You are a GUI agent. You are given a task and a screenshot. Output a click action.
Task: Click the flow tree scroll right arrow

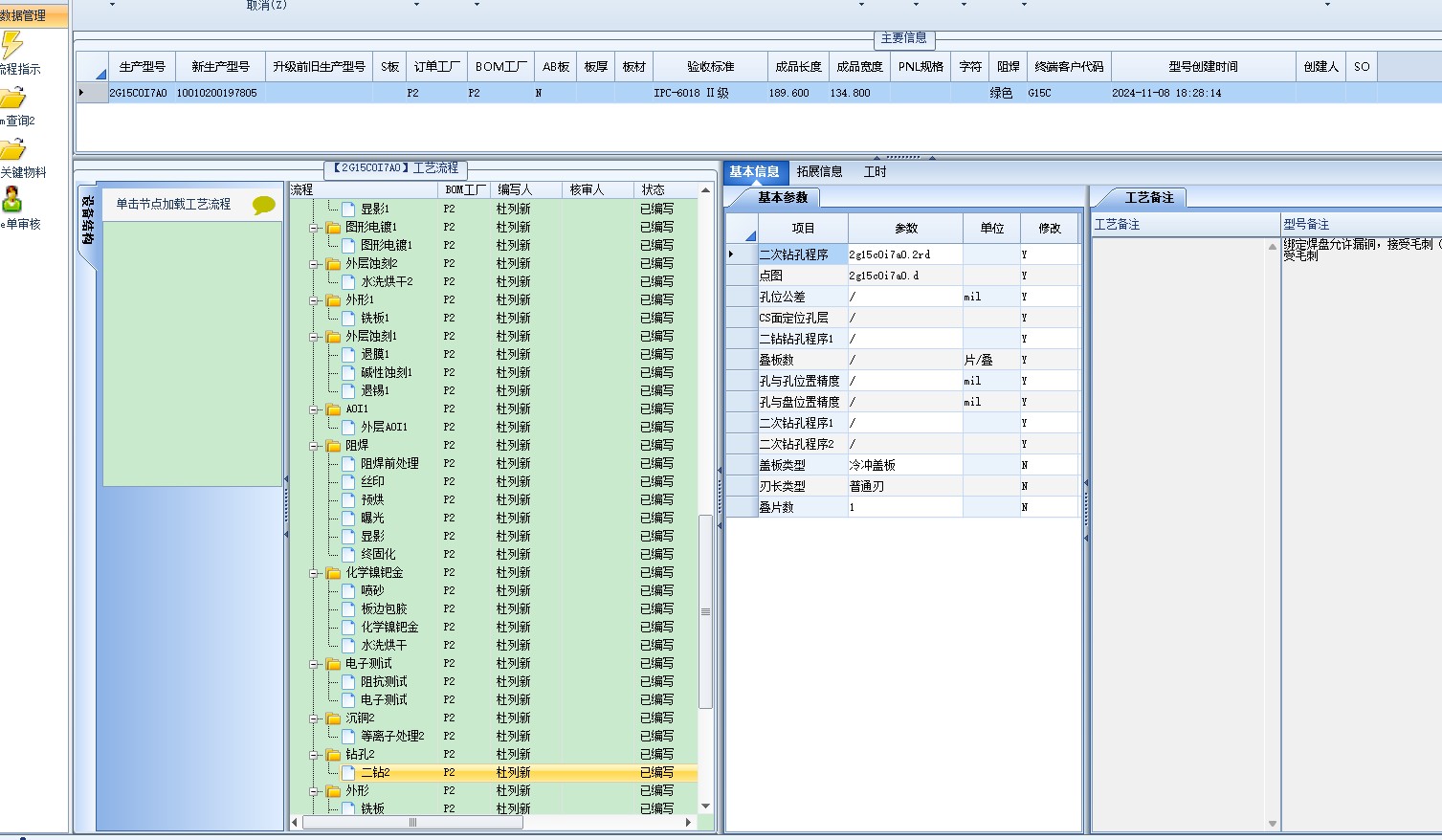tap(688, 822)
